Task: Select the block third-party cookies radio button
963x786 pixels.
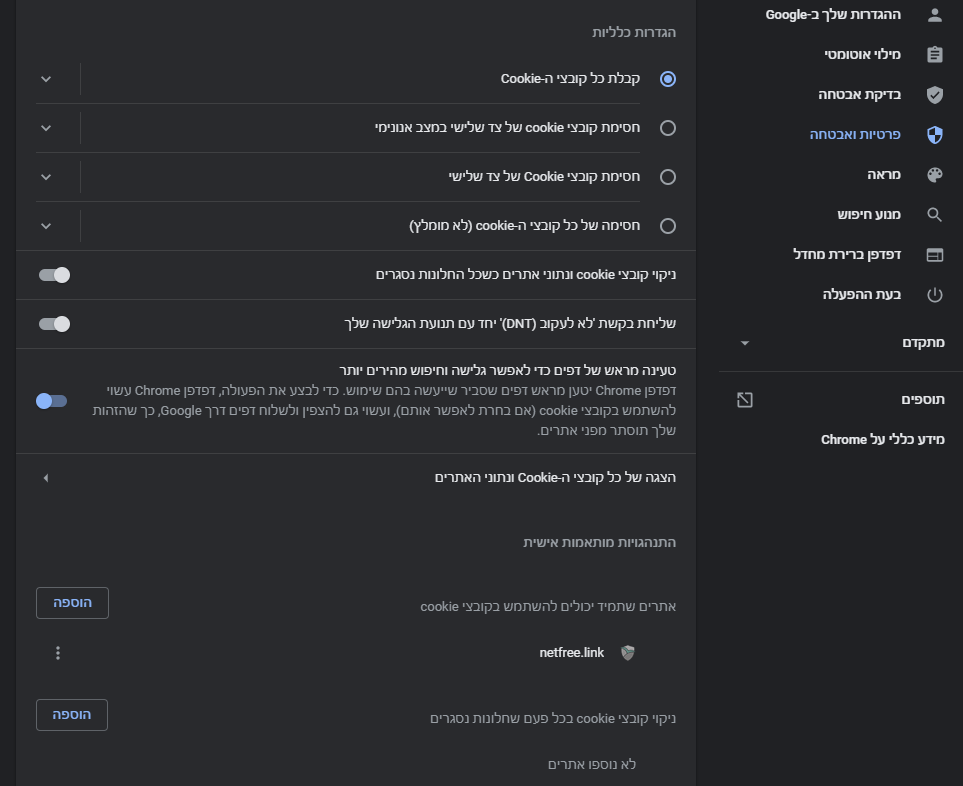Action: pyautogui.click(x=668, y=177)
